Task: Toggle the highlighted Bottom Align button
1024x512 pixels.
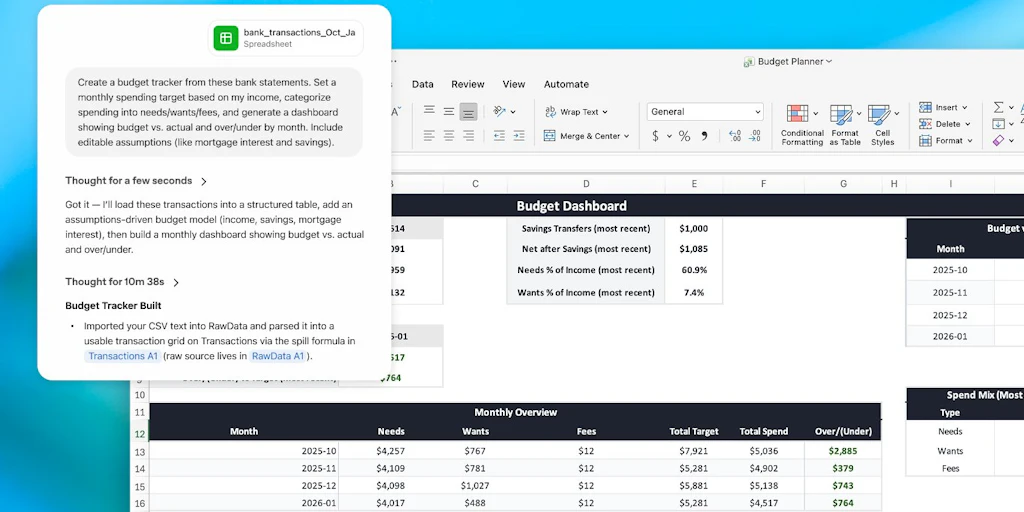Action: 468,112
